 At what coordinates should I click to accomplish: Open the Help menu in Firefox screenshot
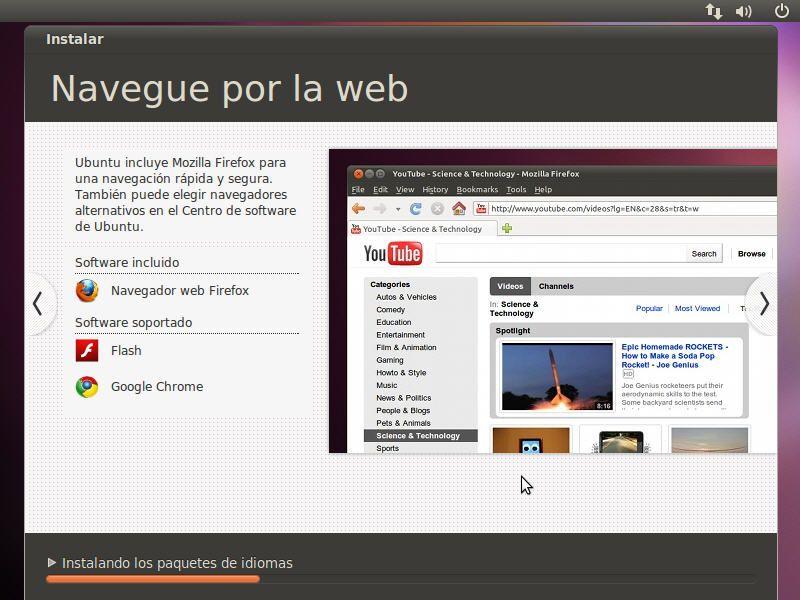pos(543,189)
